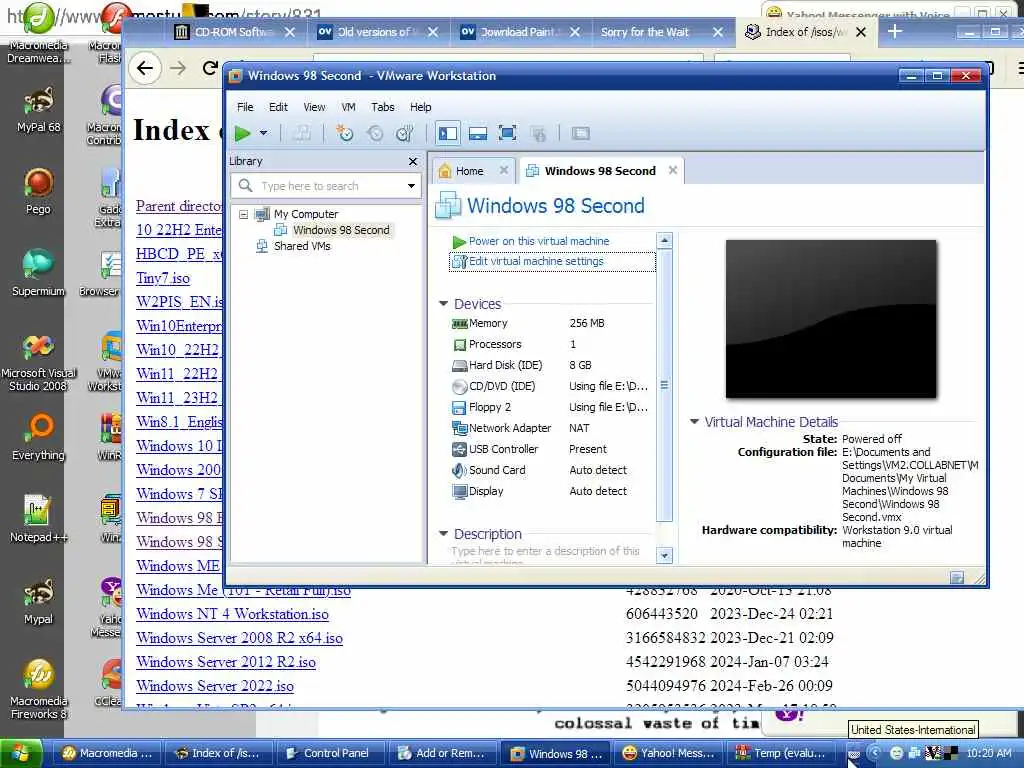Click Edit virtual machine settings
1024x768 pixels.
click(552, 261)
